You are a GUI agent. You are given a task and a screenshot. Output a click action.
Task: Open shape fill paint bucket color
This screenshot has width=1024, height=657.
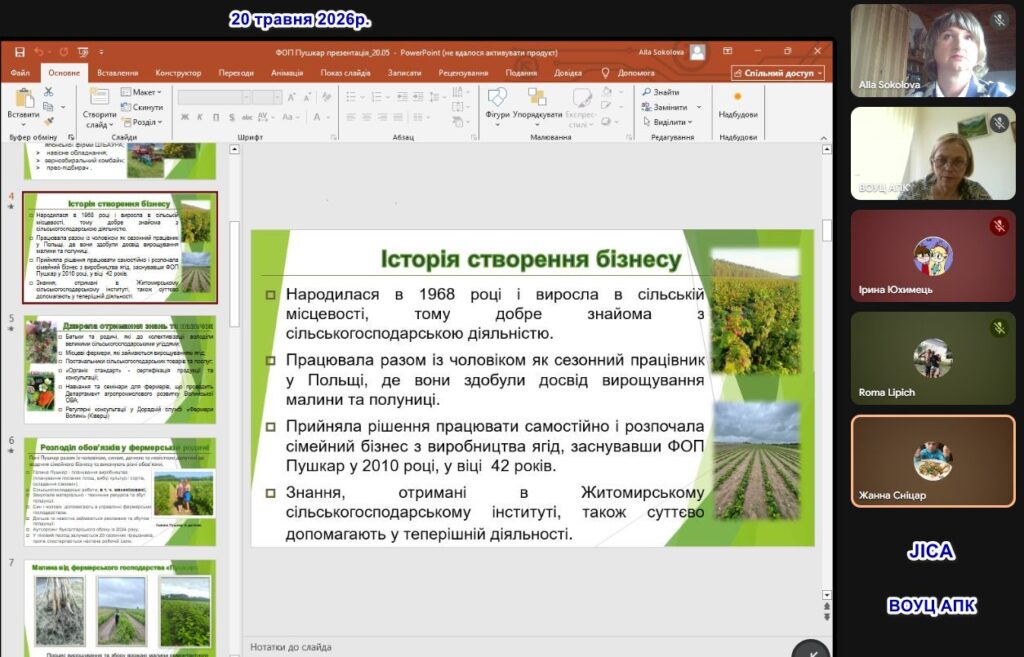[x=609, y=91]
